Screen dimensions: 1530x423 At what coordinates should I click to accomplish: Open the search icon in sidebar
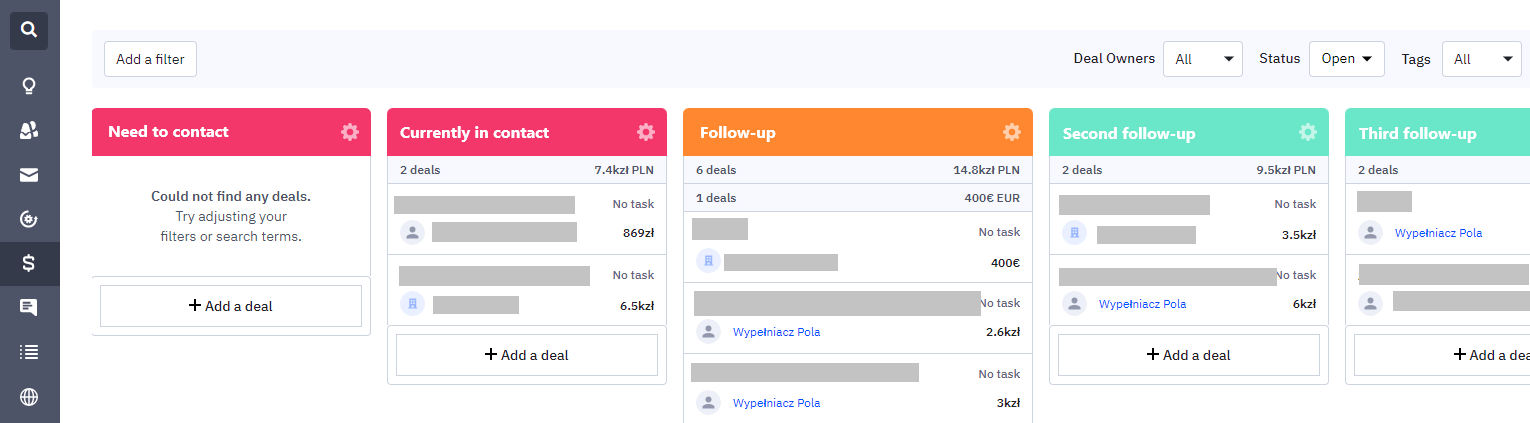pyautogui.click(x=29, y=30)
